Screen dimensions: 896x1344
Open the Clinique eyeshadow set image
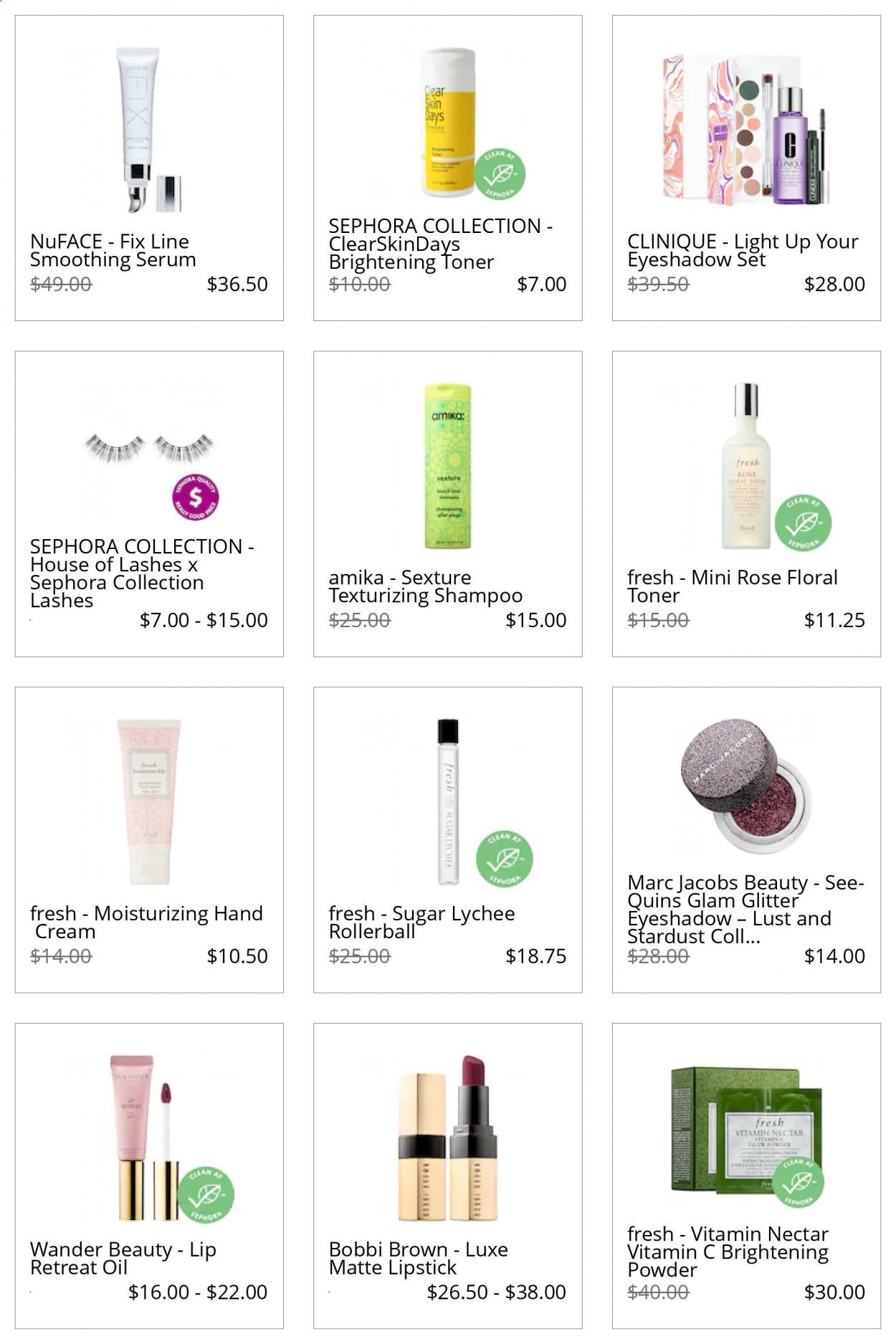(745, 130)
